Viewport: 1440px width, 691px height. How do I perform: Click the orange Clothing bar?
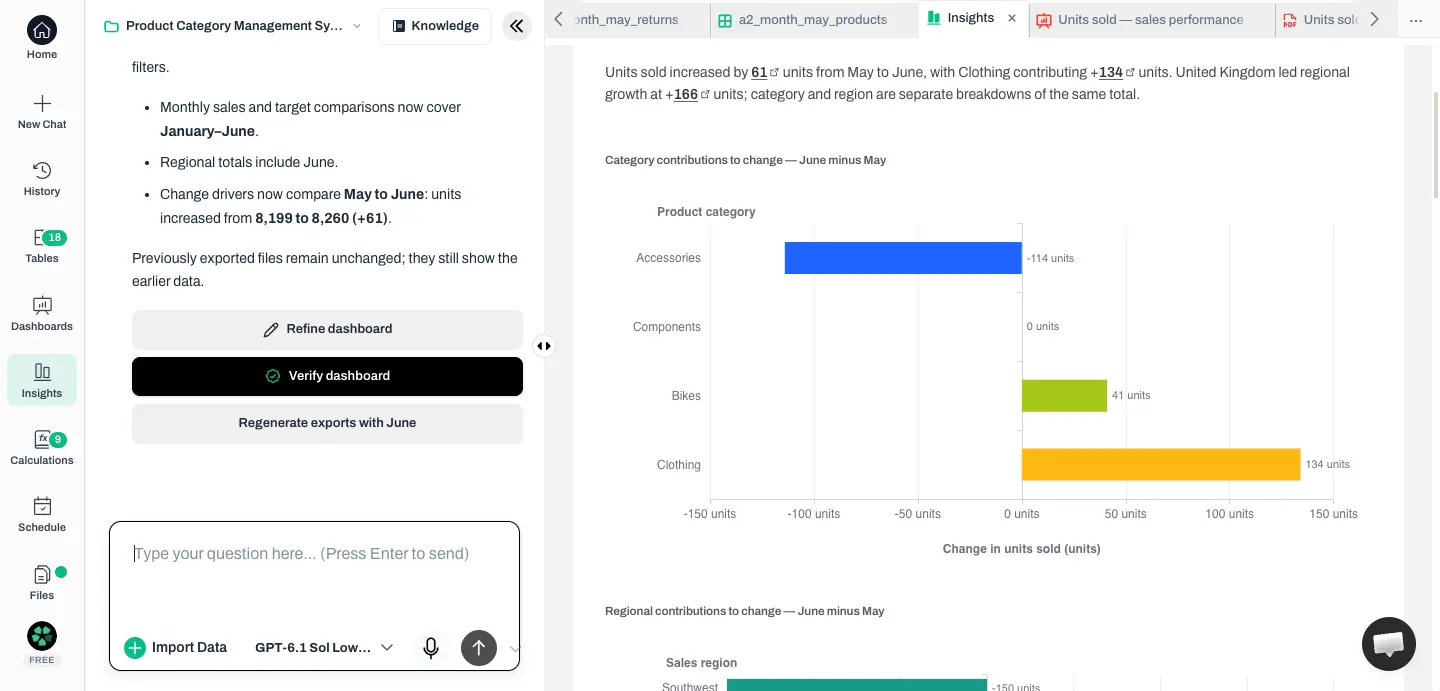point(1161,465)
